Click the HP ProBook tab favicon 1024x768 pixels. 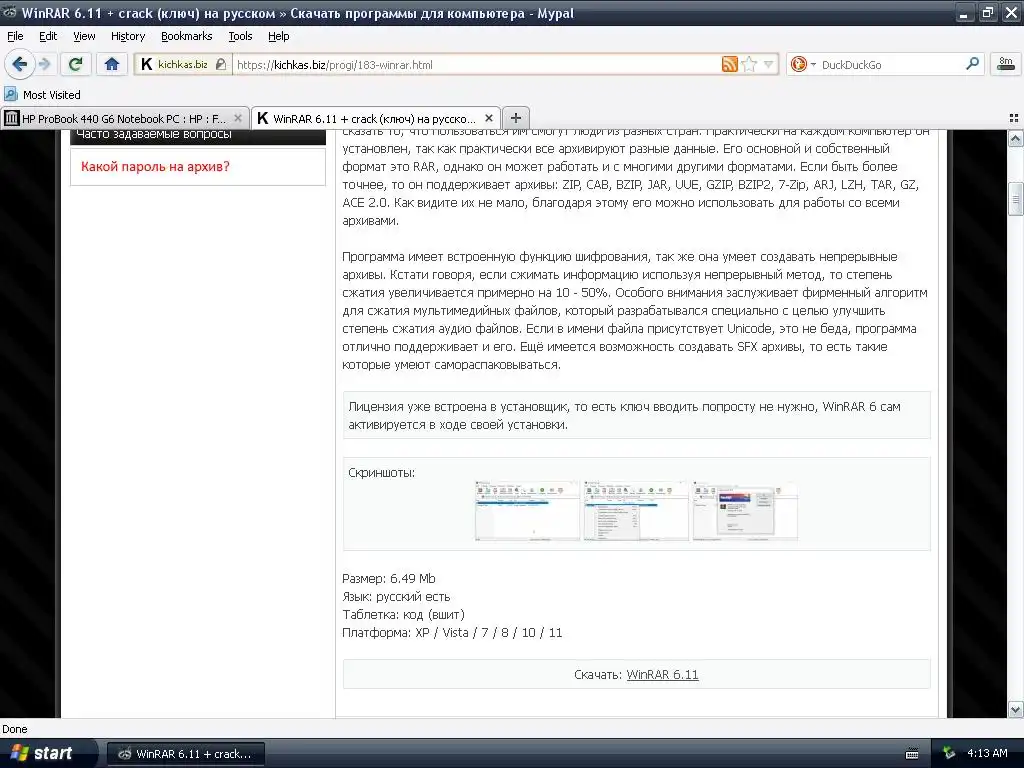12,118
